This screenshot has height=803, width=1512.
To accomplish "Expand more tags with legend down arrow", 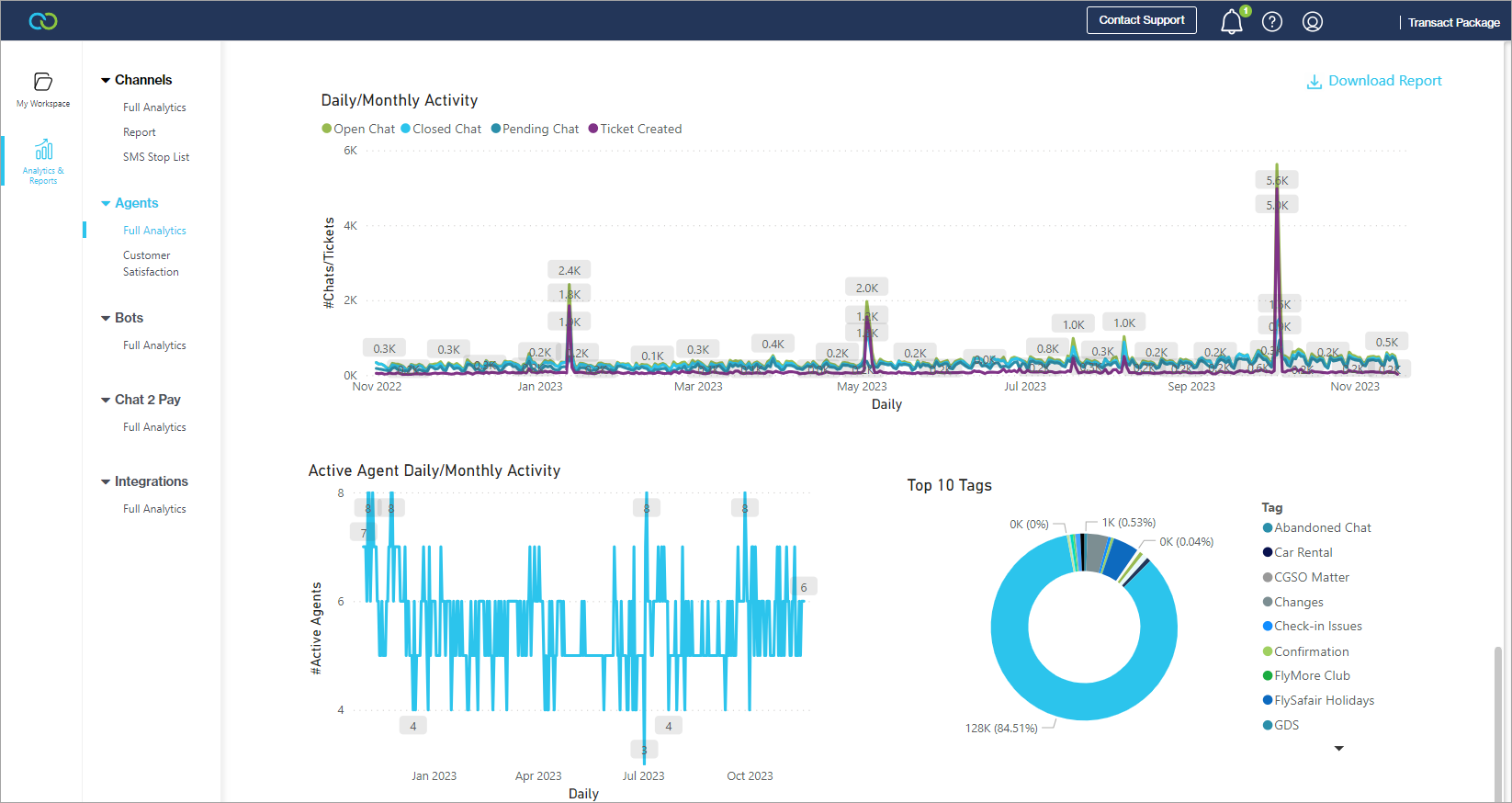I will 1339,749.
